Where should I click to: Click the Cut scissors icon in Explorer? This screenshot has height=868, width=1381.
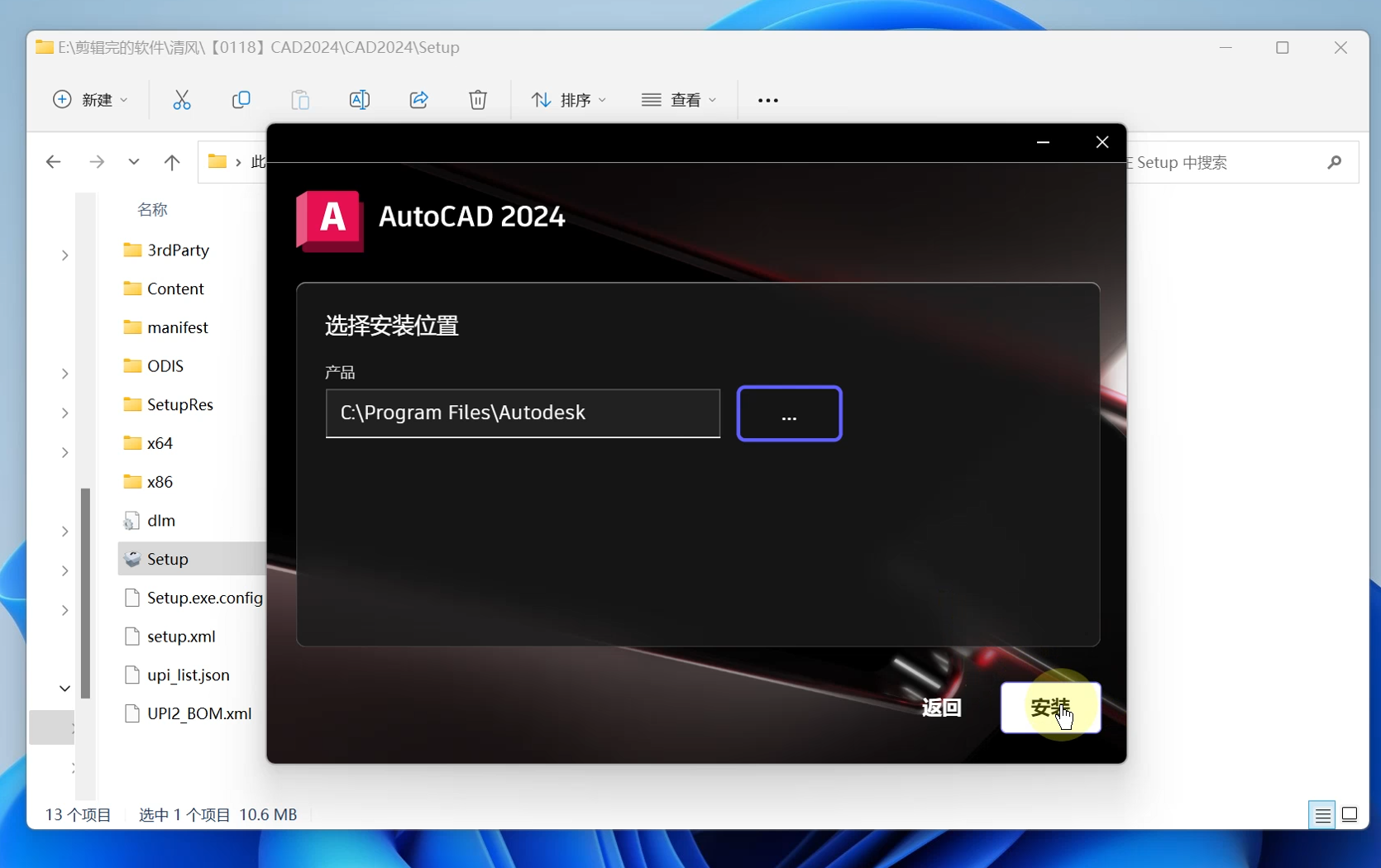pos(182,100)
